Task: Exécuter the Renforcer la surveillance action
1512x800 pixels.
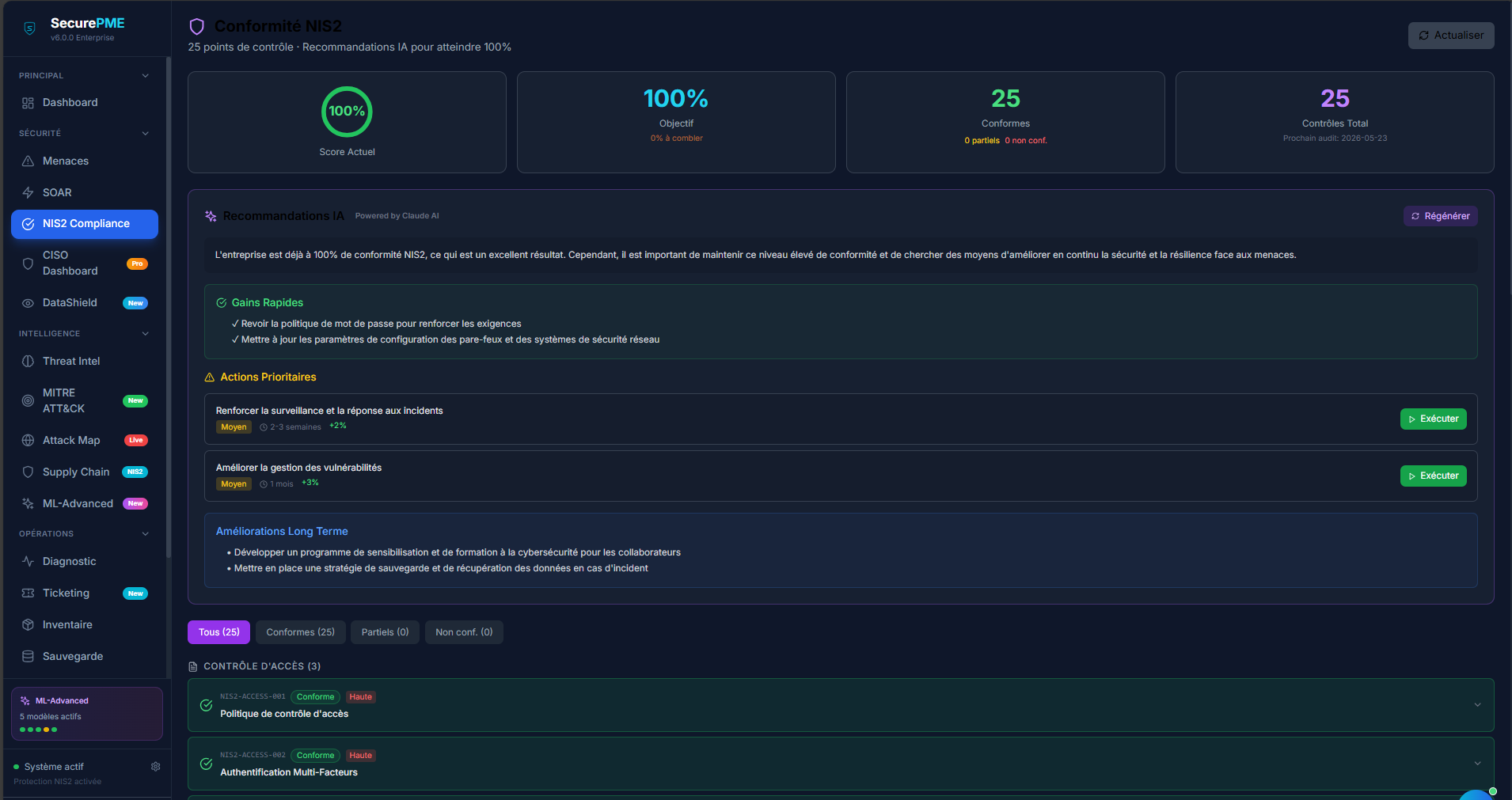Action: pyautogui.click(x=1433, y=419)
